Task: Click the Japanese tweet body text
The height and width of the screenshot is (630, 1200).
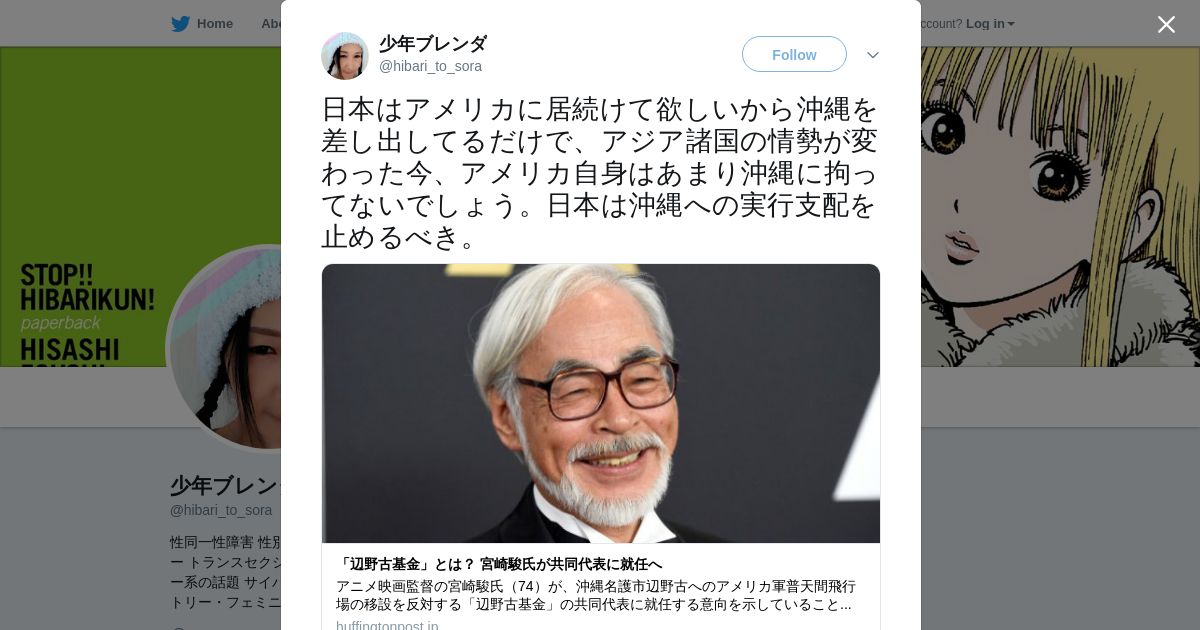Action: 600,172
